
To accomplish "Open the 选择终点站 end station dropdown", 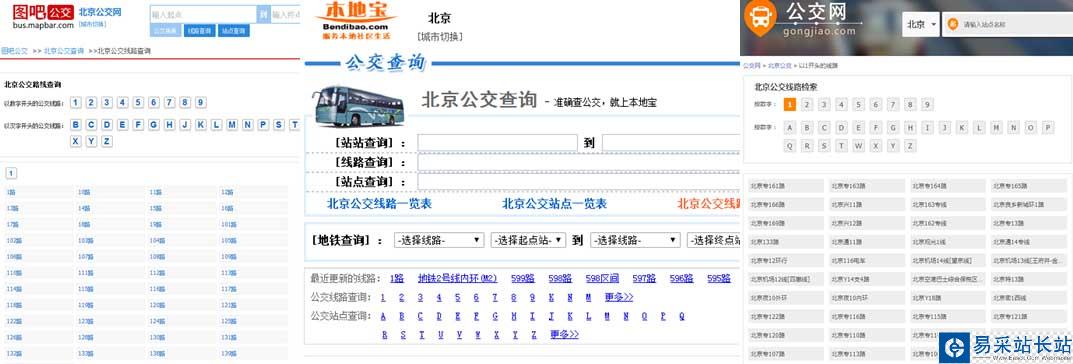I will [714, 240].
